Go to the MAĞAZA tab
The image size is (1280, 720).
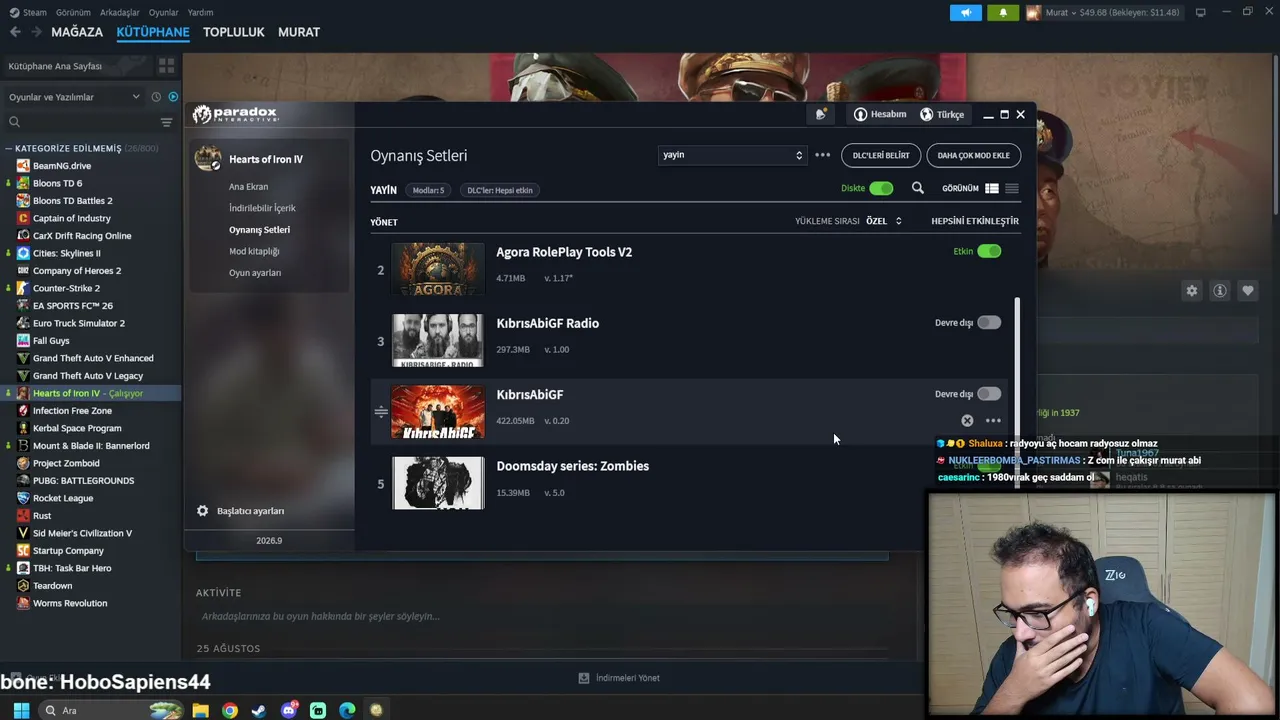[x=77, y=32]
